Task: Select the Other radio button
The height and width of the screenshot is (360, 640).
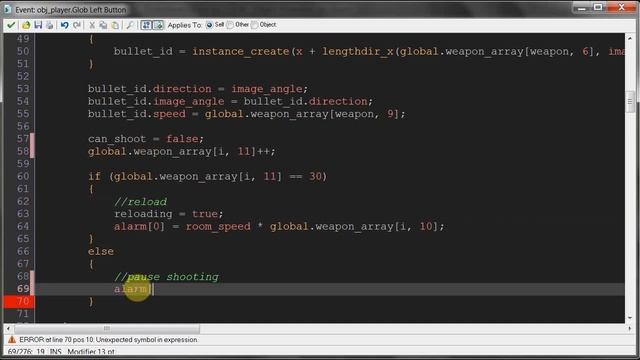Action: pos(230,25)
